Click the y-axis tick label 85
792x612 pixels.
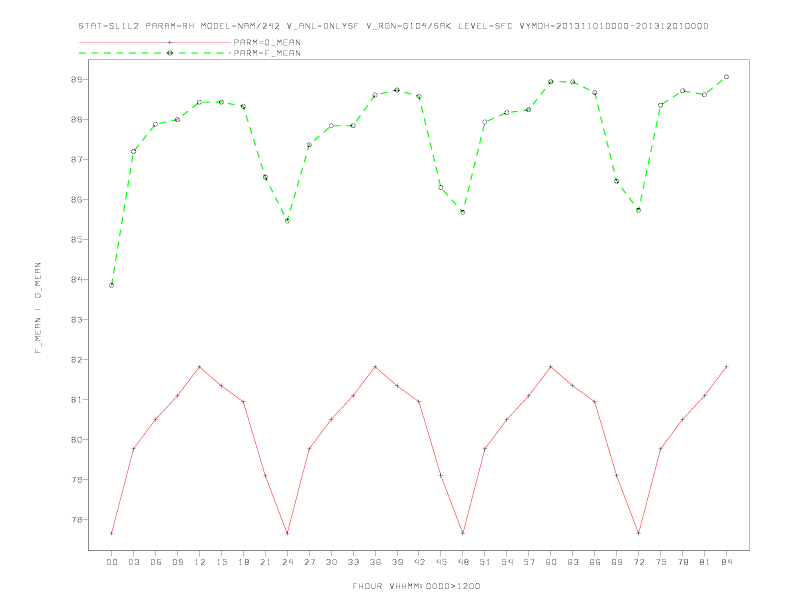tap(76, 239)
